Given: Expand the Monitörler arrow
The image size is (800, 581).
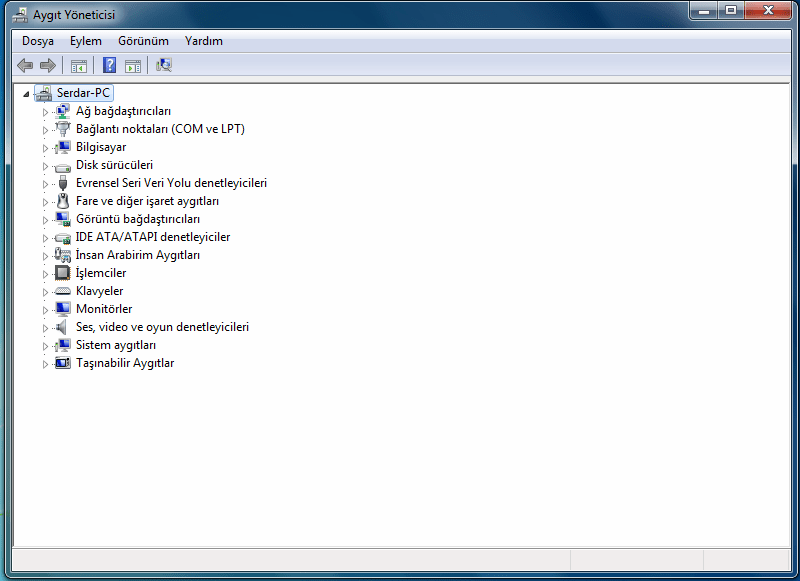Looking at the screenshot, I should [45, 310].
